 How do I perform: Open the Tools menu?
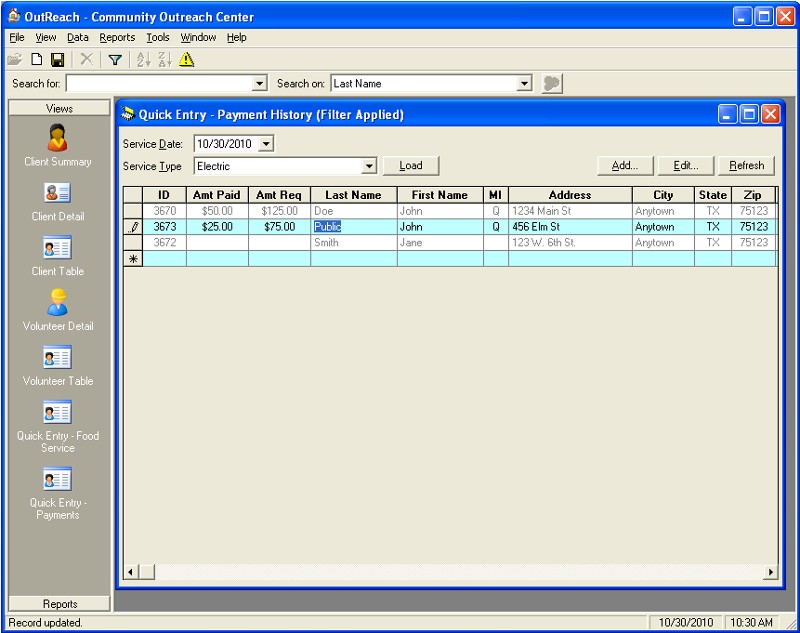pos(158,37)
